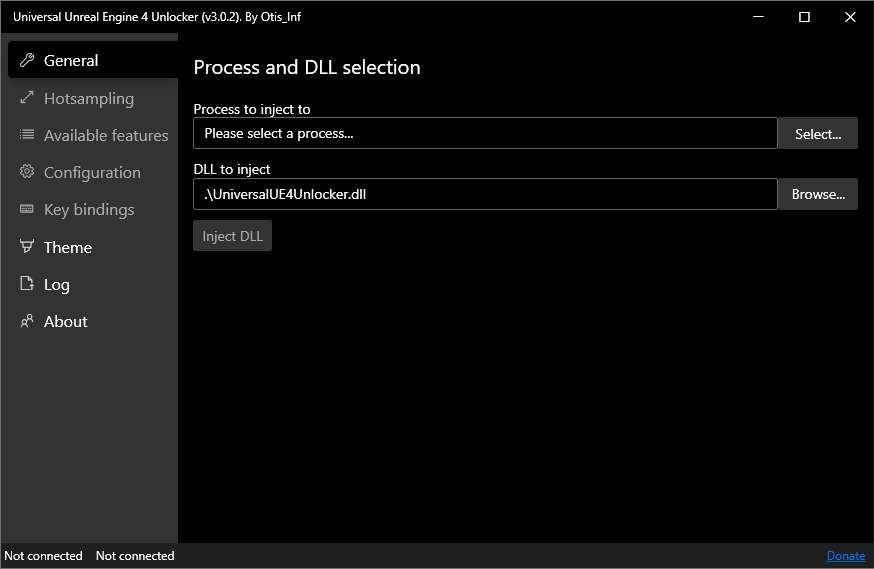This screenshot has width=874, height=569.
Task: Click the Process to inject to field
Action: pos(485,133)
